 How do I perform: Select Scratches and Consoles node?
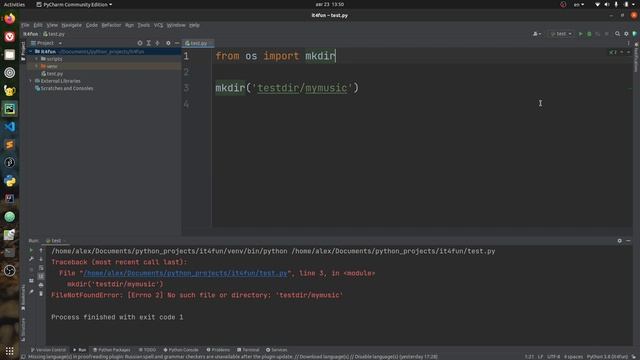(64, 88)
